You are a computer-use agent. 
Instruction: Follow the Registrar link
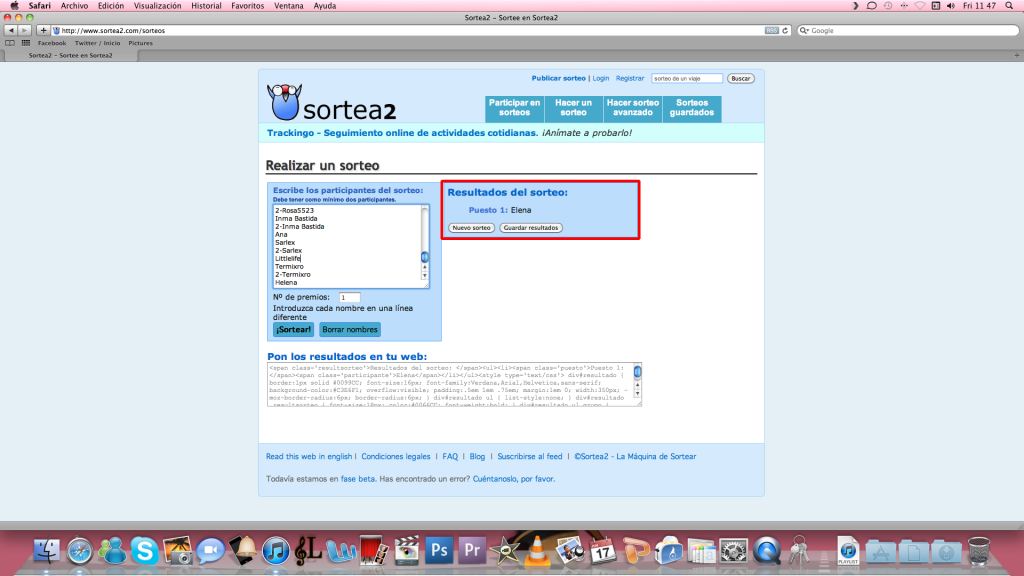coord(630,78)
